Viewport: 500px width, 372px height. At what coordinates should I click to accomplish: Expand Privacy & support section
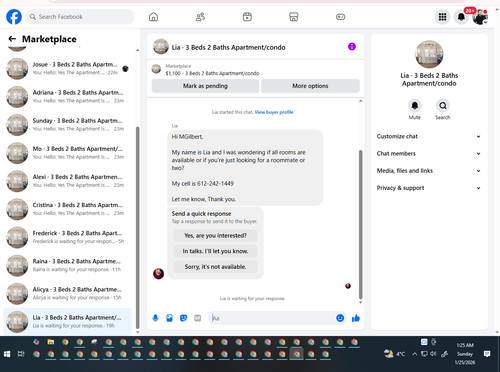(429, 188)
